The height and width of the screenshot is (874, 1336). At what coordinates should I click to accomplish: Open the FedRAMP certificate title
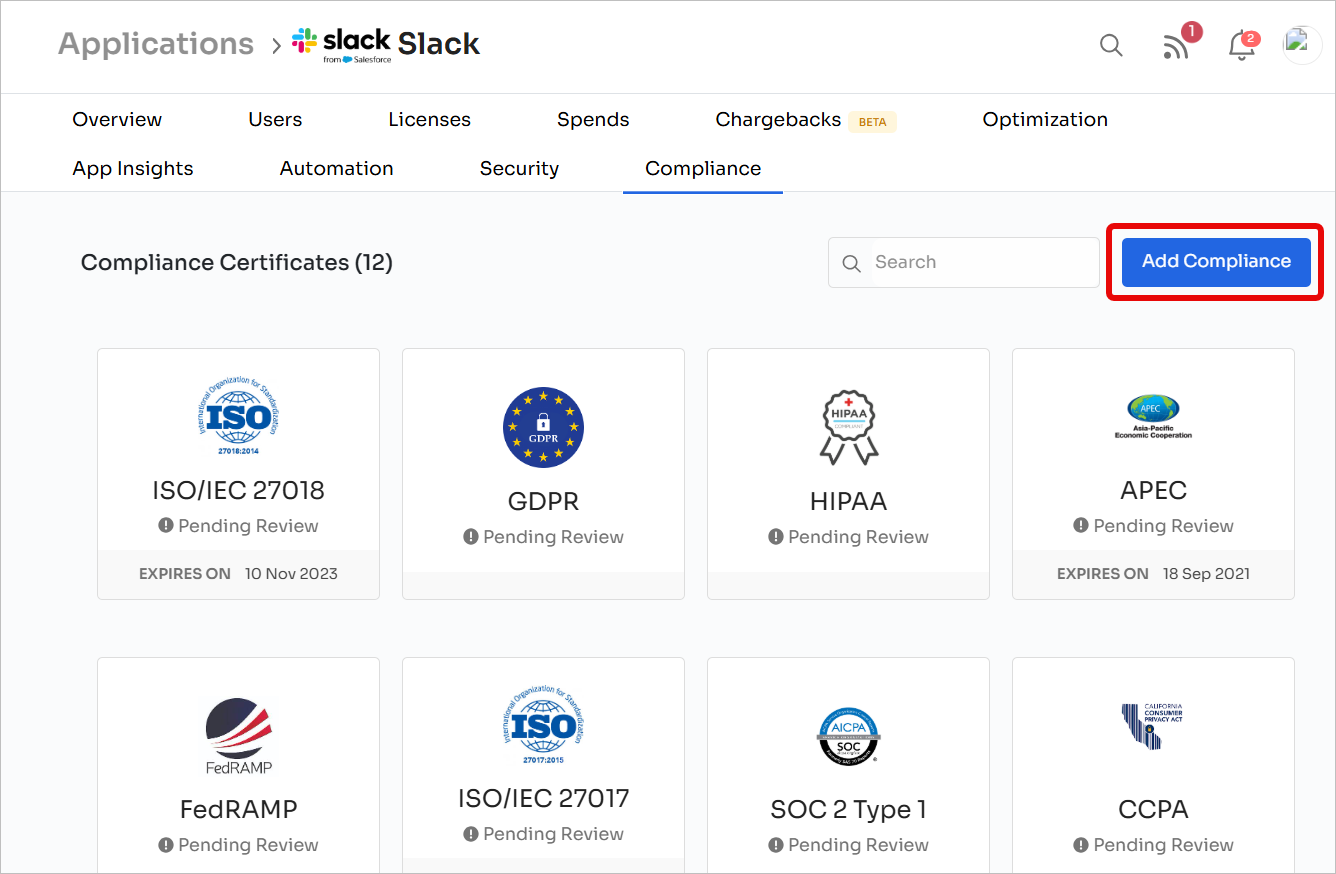(238, 809)
